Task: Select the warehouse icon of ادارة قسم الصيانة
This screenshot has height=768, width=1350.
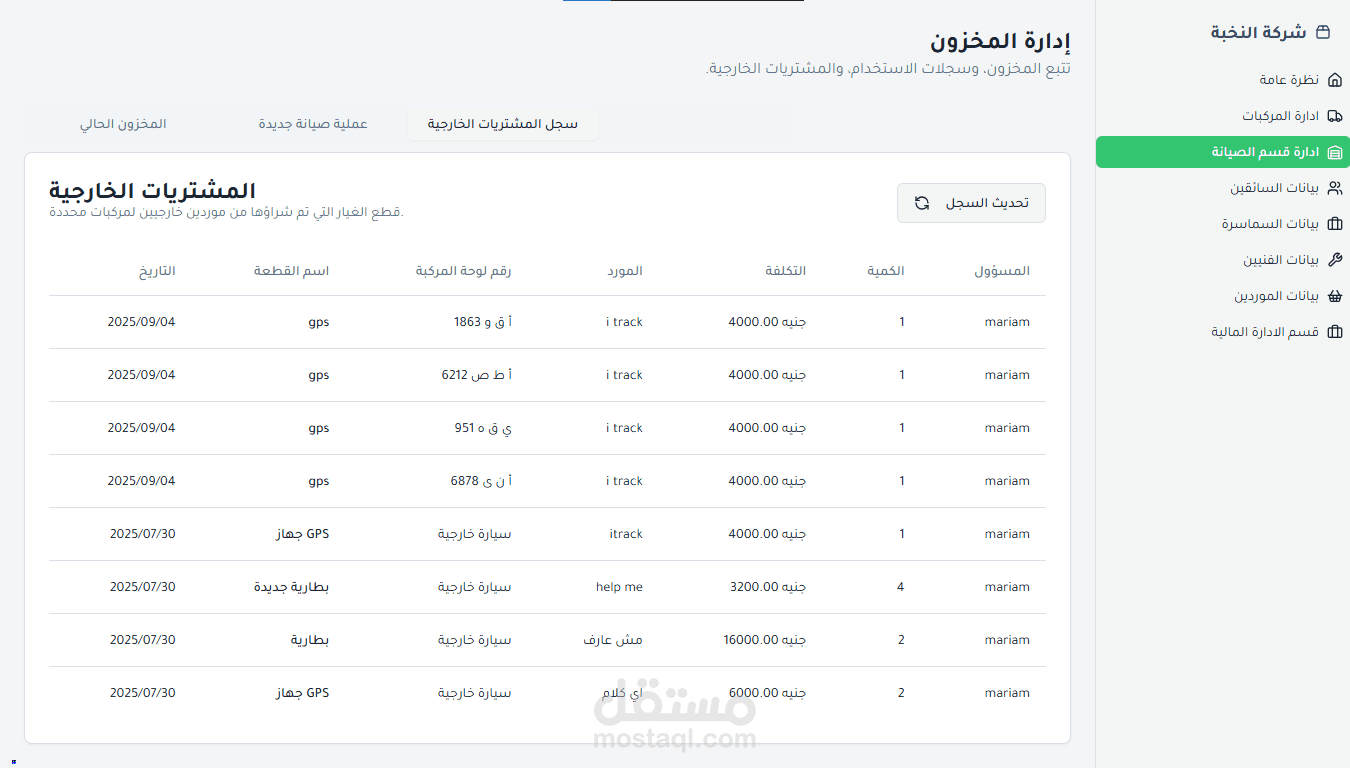Action: click(x=1334, y=152)
